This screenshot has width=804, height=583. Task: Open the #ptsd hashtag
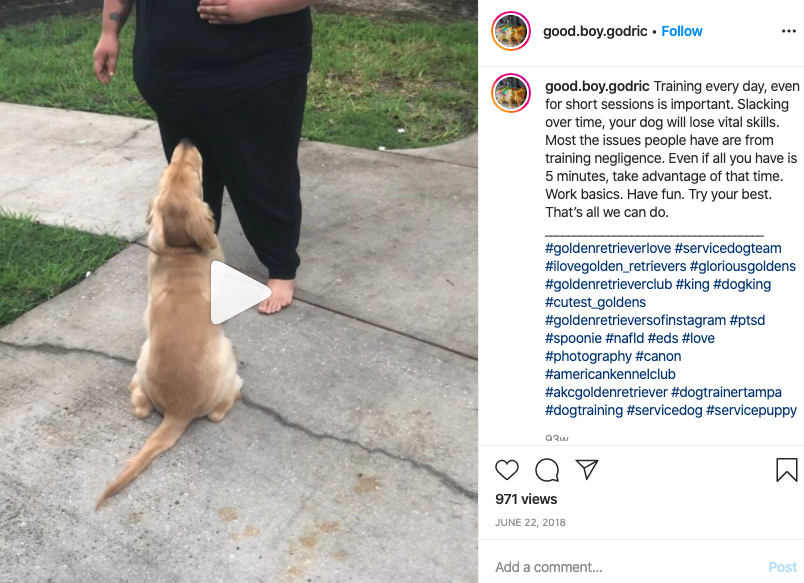[x=747, y=320]
